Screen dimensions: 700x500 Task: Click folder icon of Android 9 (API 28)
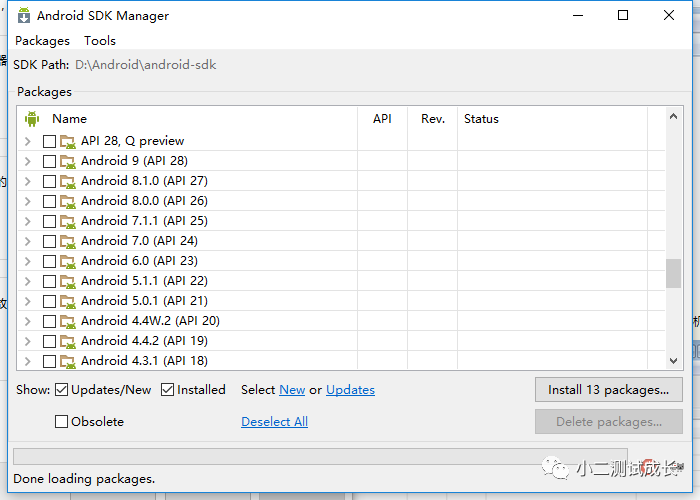[x=68, y=162]
